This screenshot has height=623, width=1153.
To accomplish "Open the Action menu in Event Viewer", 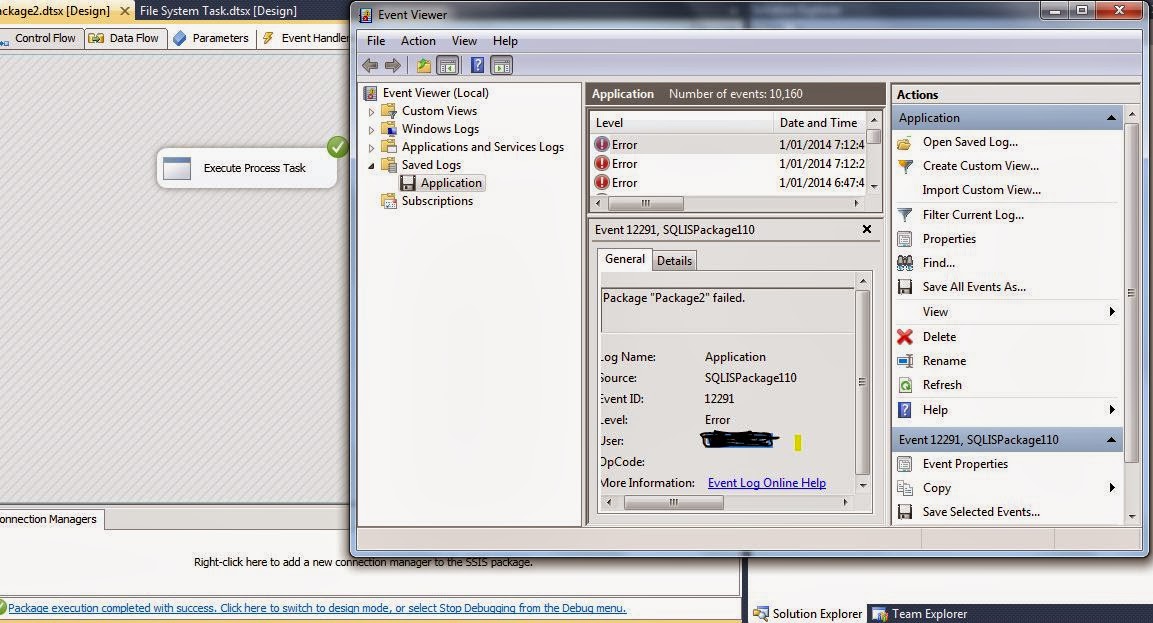I will point(417,41).
